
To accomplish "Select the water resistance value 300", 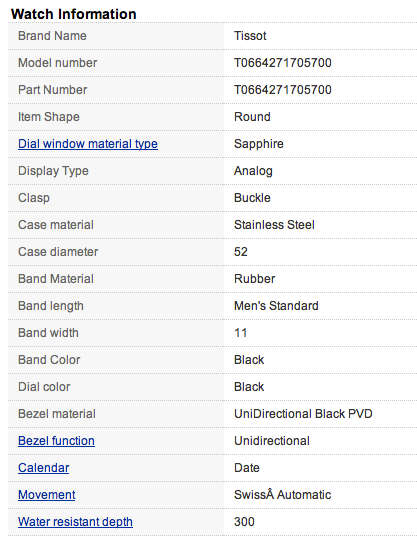I will 244,522.
